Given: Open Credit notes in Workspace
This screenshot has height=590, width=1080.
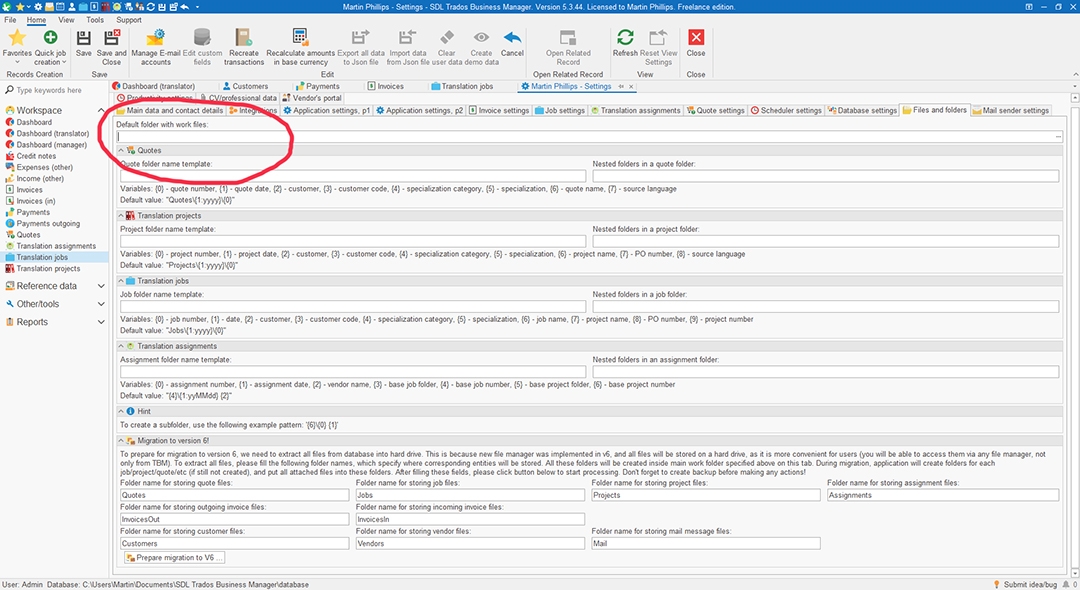Looking at the screenshot, I should pyautogui.click(x=36, y=156).
